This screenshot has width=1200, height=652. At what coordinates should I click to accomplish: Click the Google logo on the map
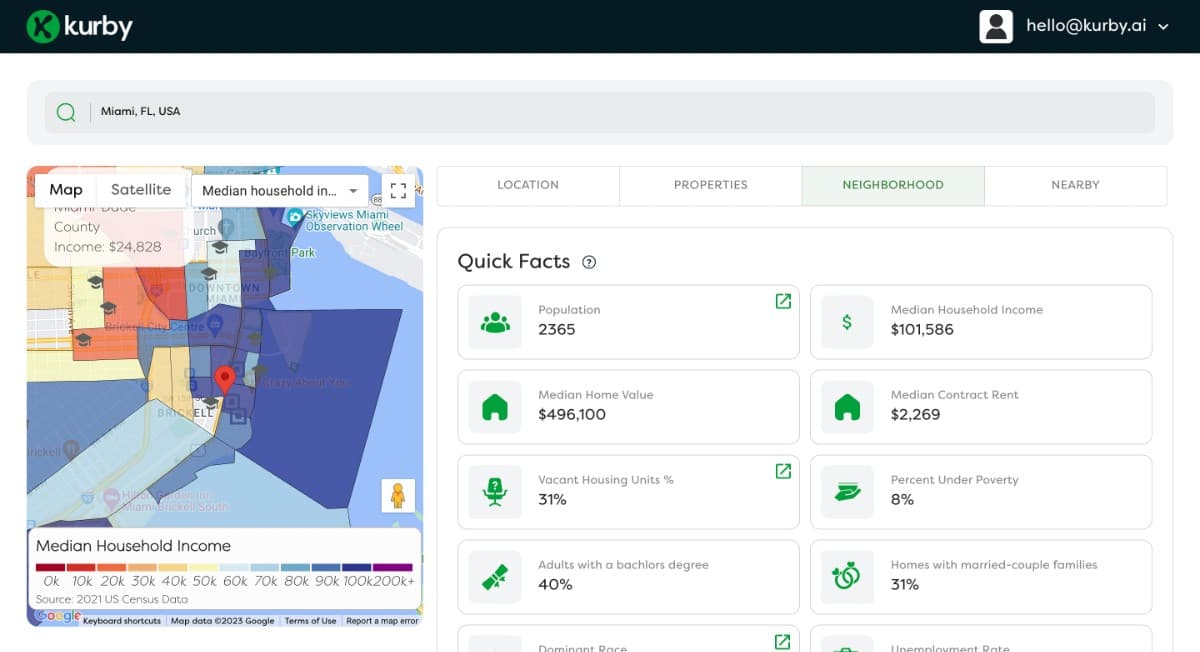(x=59, y=617)
